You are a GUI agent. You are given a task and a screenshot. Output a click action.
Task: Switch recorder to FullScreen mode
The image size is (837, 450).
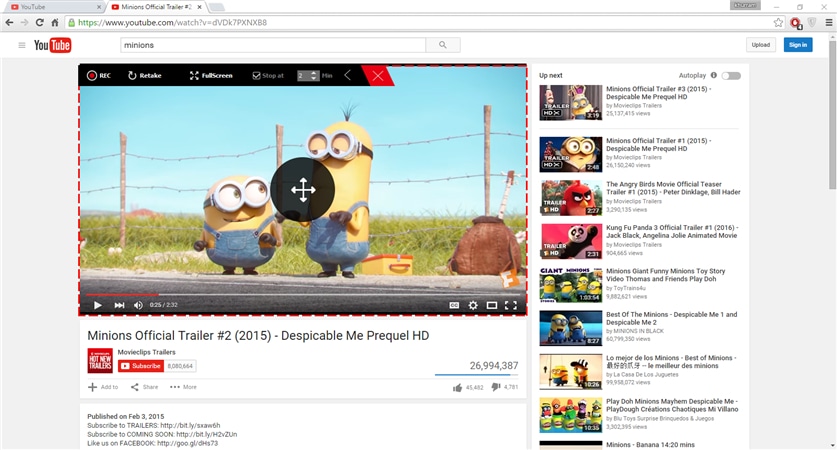211,76
